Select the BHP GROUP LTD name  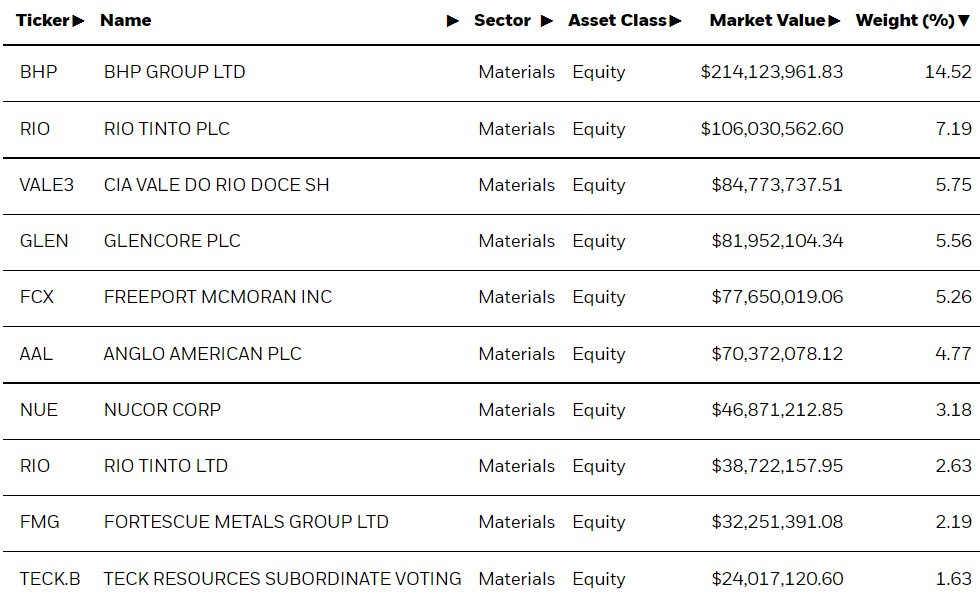pyautogui.click(x=174, y=72)
